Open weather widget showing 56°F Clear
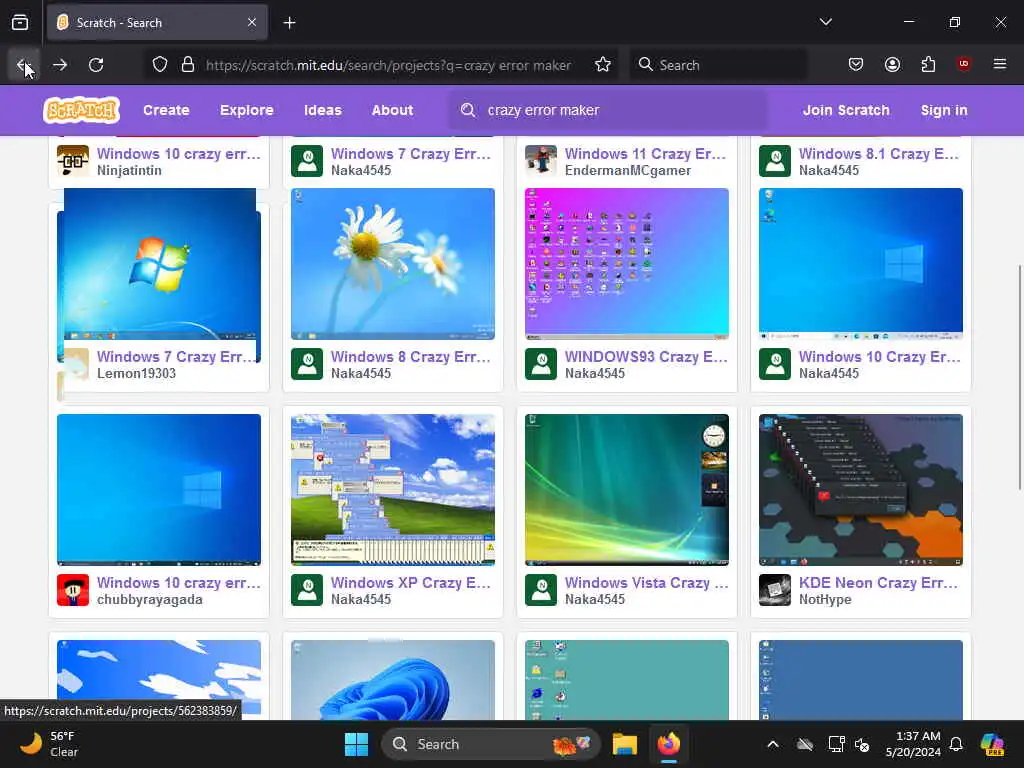 pyautogui.click(x=49, y=744)
